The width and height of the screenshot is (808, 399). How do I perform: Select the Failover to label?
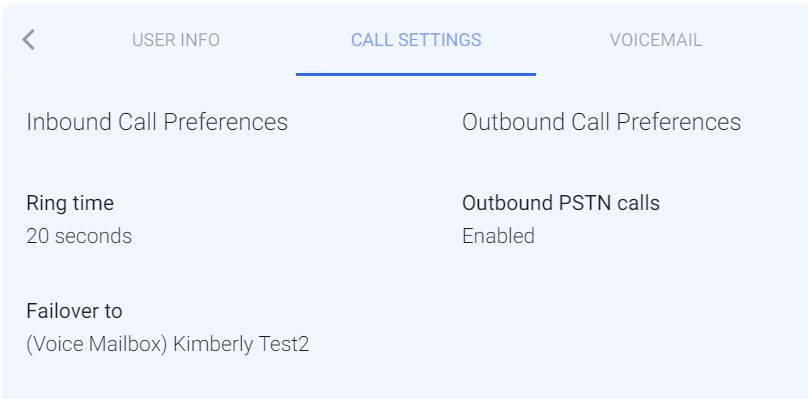[74, 311]
